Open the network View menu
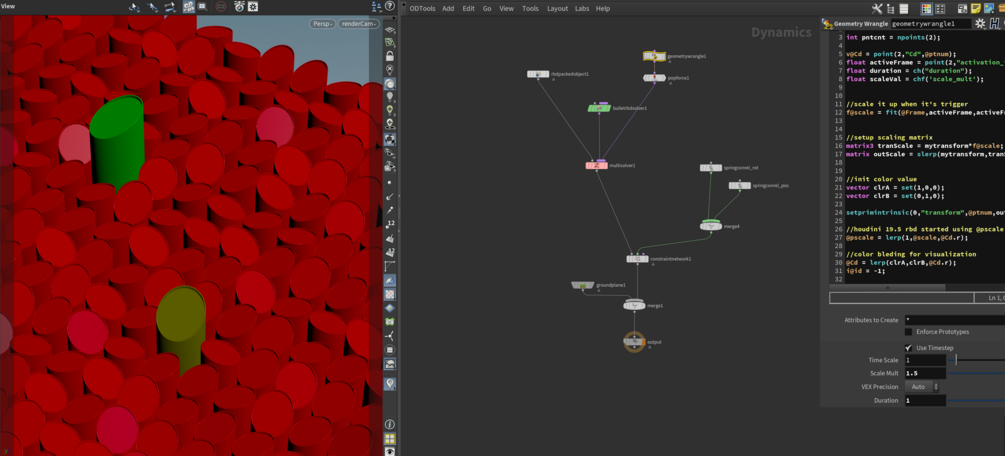 pyautogui.click(x=506, y=9)
